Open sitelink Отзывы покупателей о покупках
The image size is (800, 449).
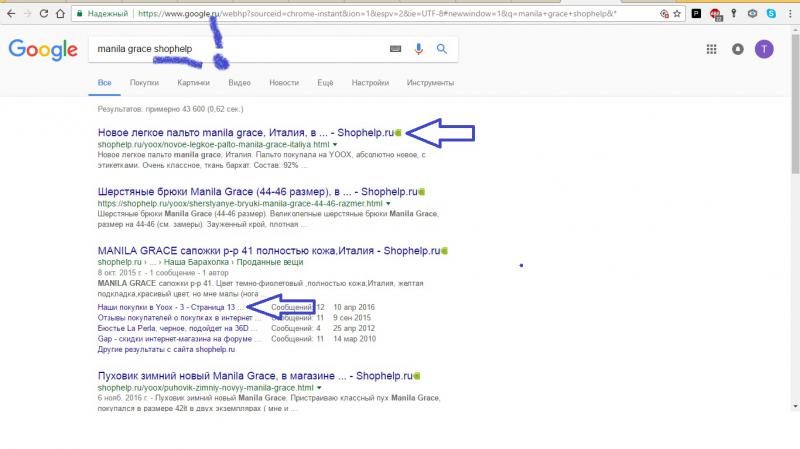tap(179, 318)
